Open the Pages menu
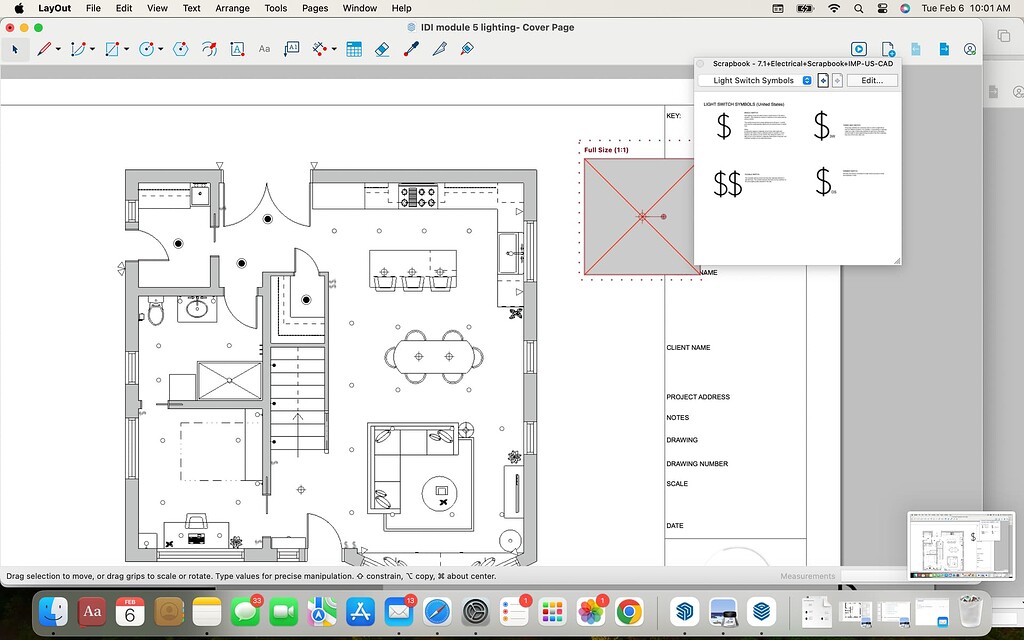Screen dimensions: 1024x640 (x=314, y=8)
